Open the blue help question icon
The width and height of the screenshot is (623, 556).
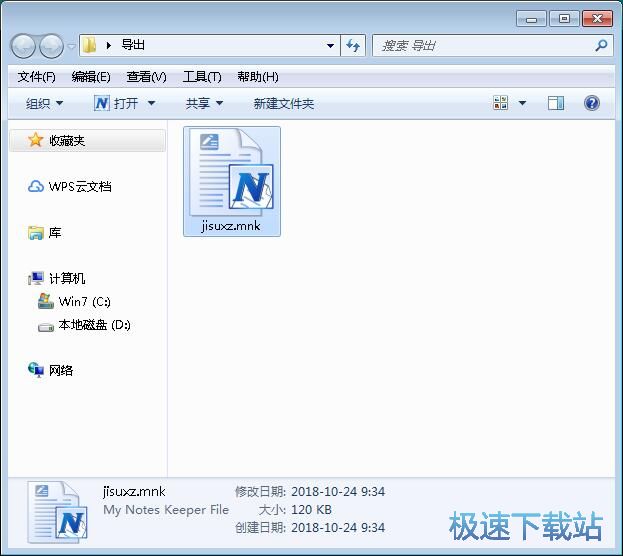pyautogui.click(x=592, y=103)
